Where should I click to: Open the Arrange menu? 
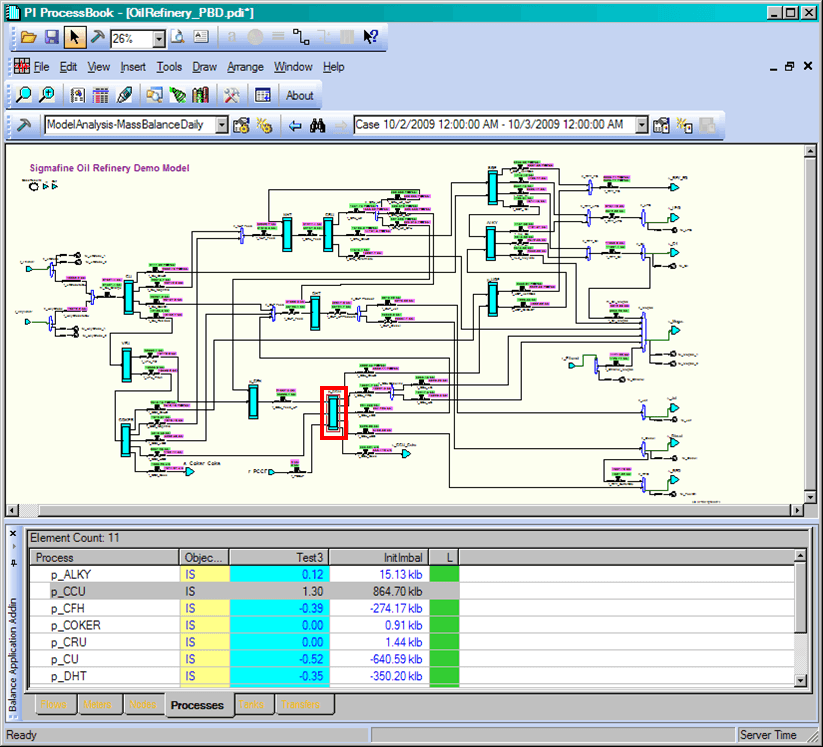(x=245, y=67)
